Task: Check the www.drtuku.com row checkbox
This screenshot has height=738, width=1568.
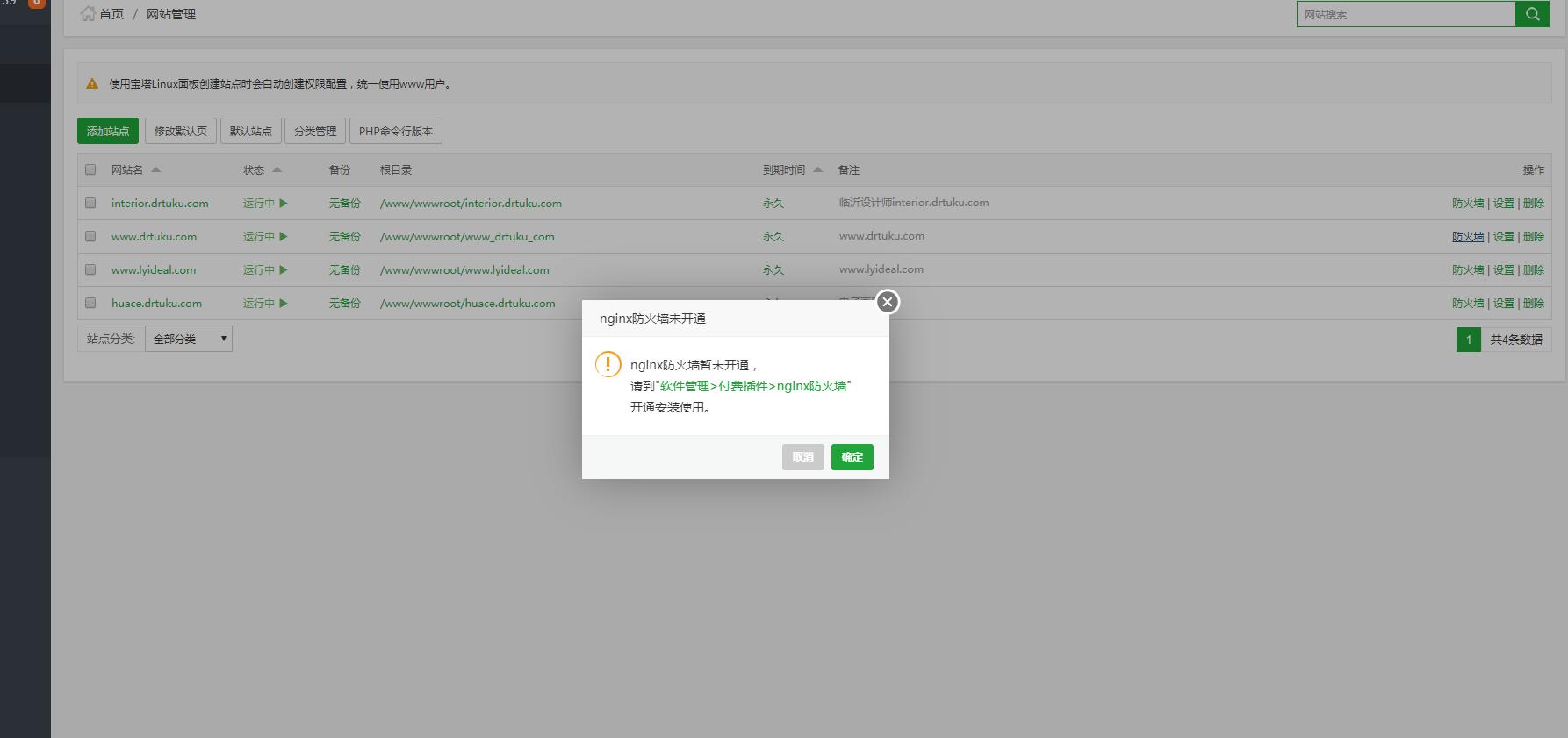Action: coord(90,236)
